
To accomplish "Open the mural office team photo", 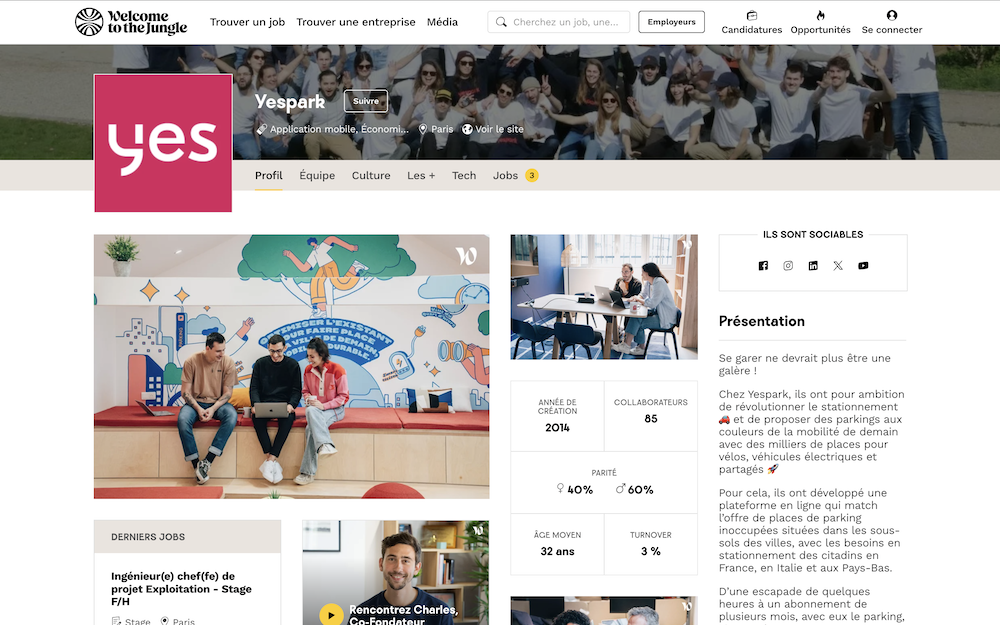I will (291, 367).
